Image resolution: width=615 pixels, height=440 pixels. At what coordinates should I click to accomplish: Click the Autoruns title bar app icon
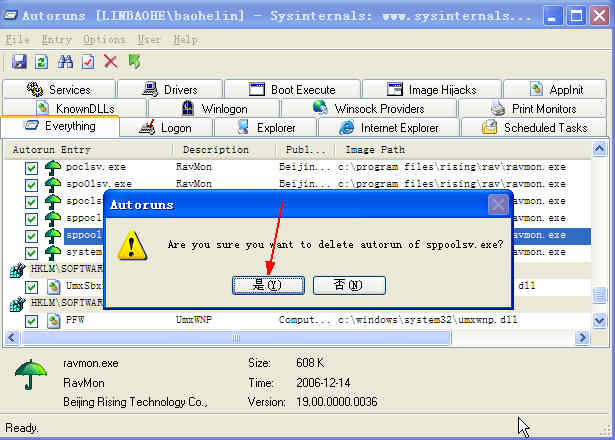click(10, 16)
